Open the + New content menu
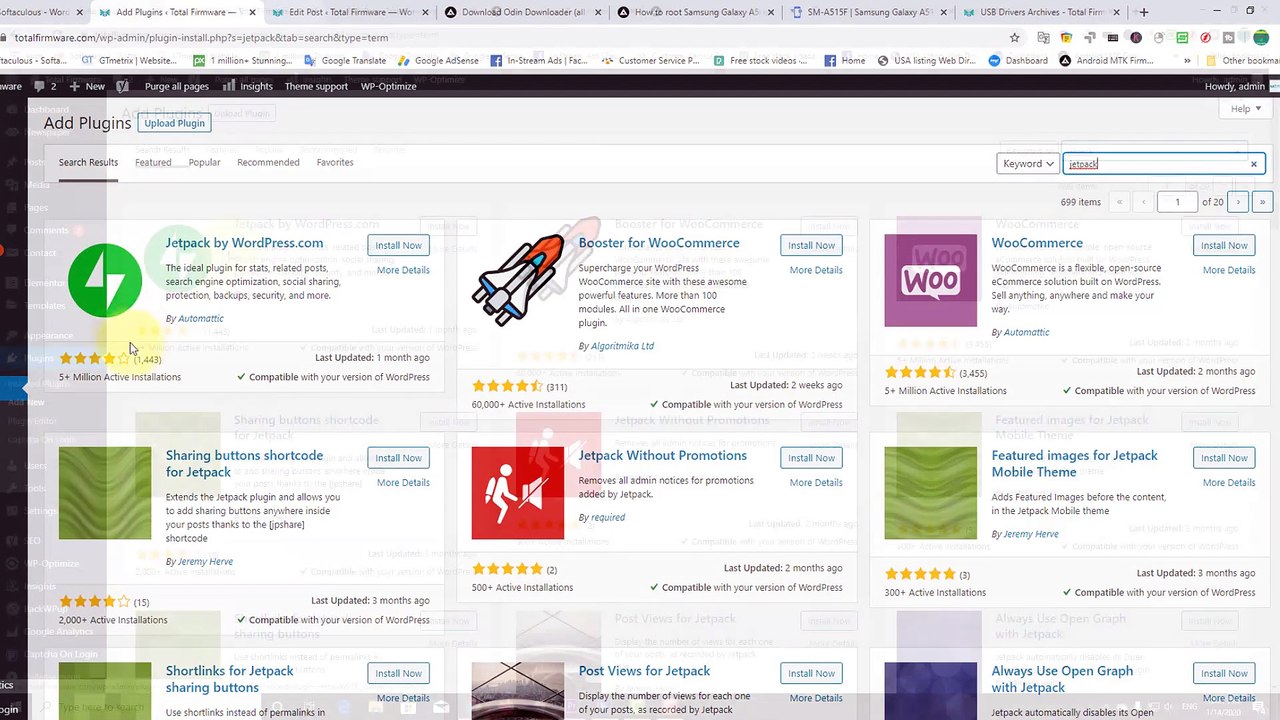The image size is (1280, 720). 86,86
